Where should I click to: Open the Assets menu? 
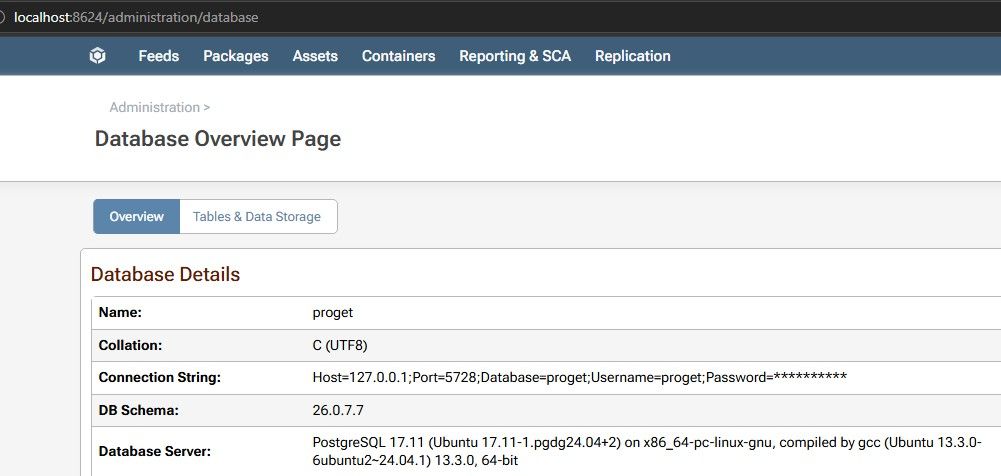[x=315, y=56]
